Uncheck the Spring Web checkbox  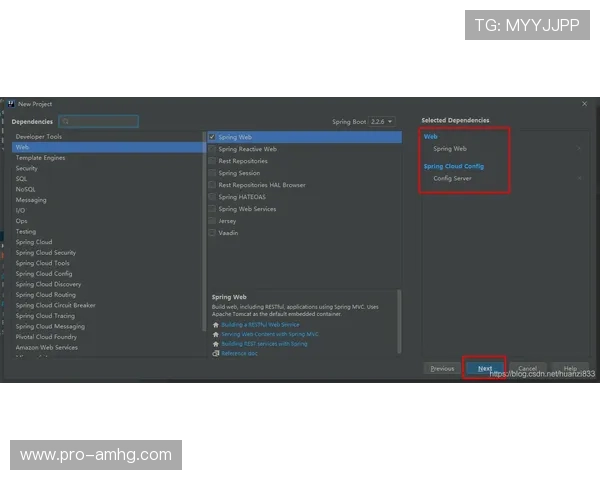pyautogui.click(x=212, y=137)
